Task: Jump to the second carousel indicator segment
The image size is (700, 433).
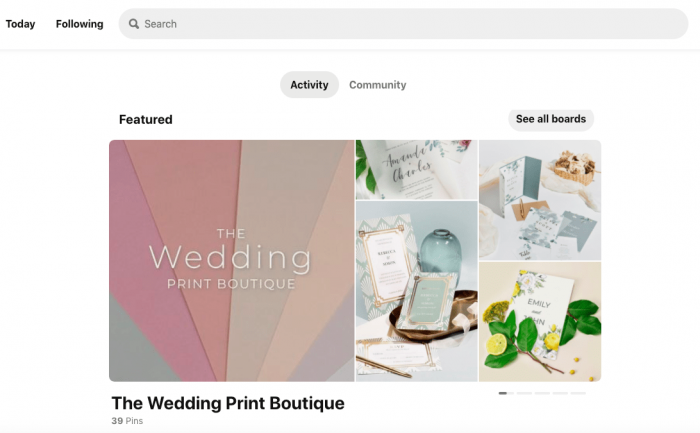Action: click(524, 393)
